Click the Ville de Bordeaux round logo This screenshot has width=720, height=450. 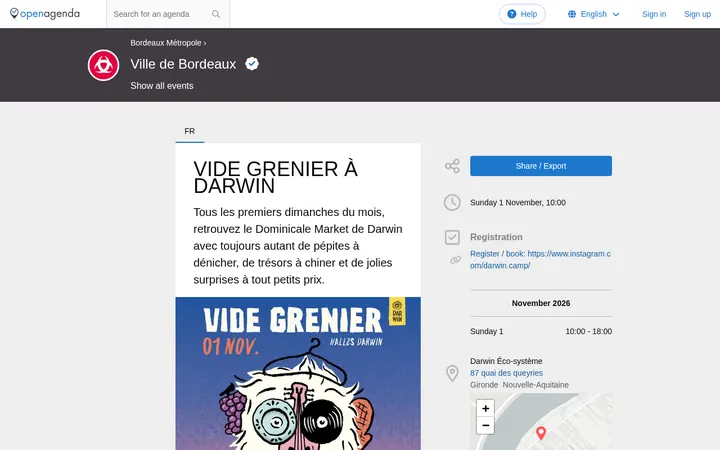[103, 65]
